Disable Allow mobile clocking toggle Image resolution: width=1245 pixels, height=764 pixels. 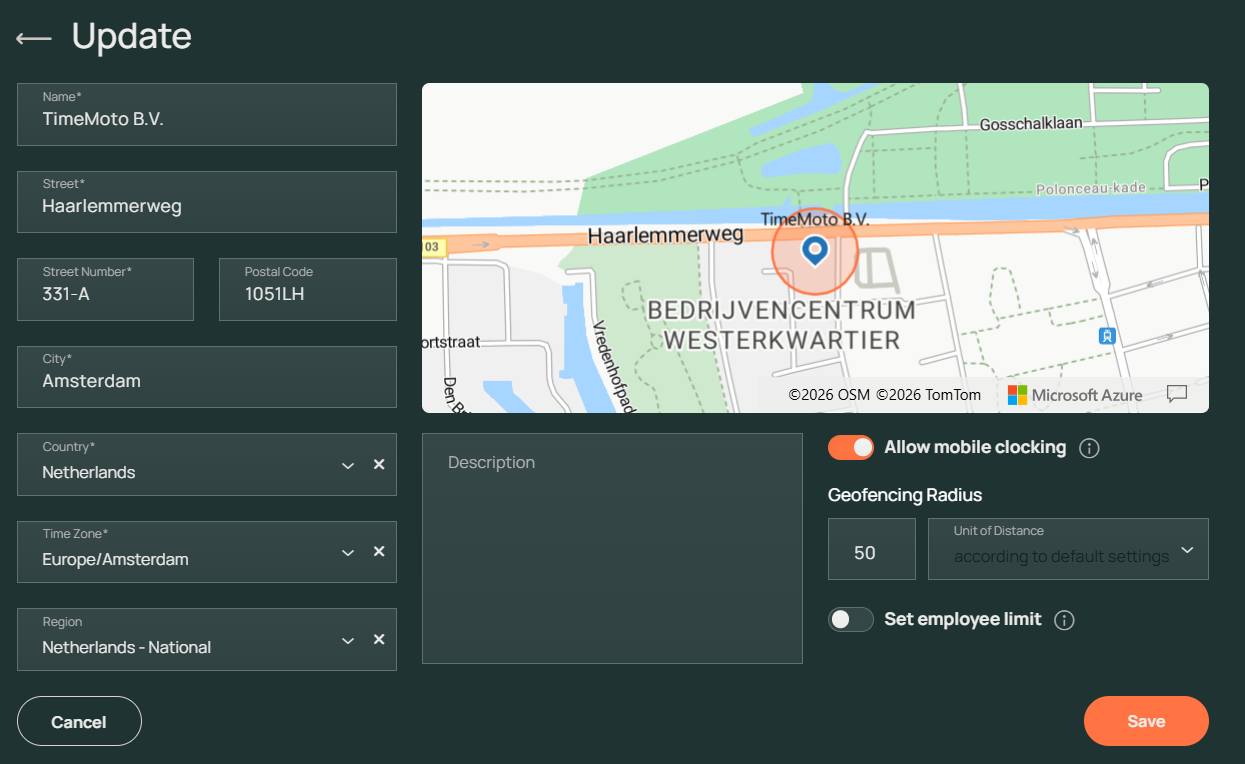(x=851, y=448)
